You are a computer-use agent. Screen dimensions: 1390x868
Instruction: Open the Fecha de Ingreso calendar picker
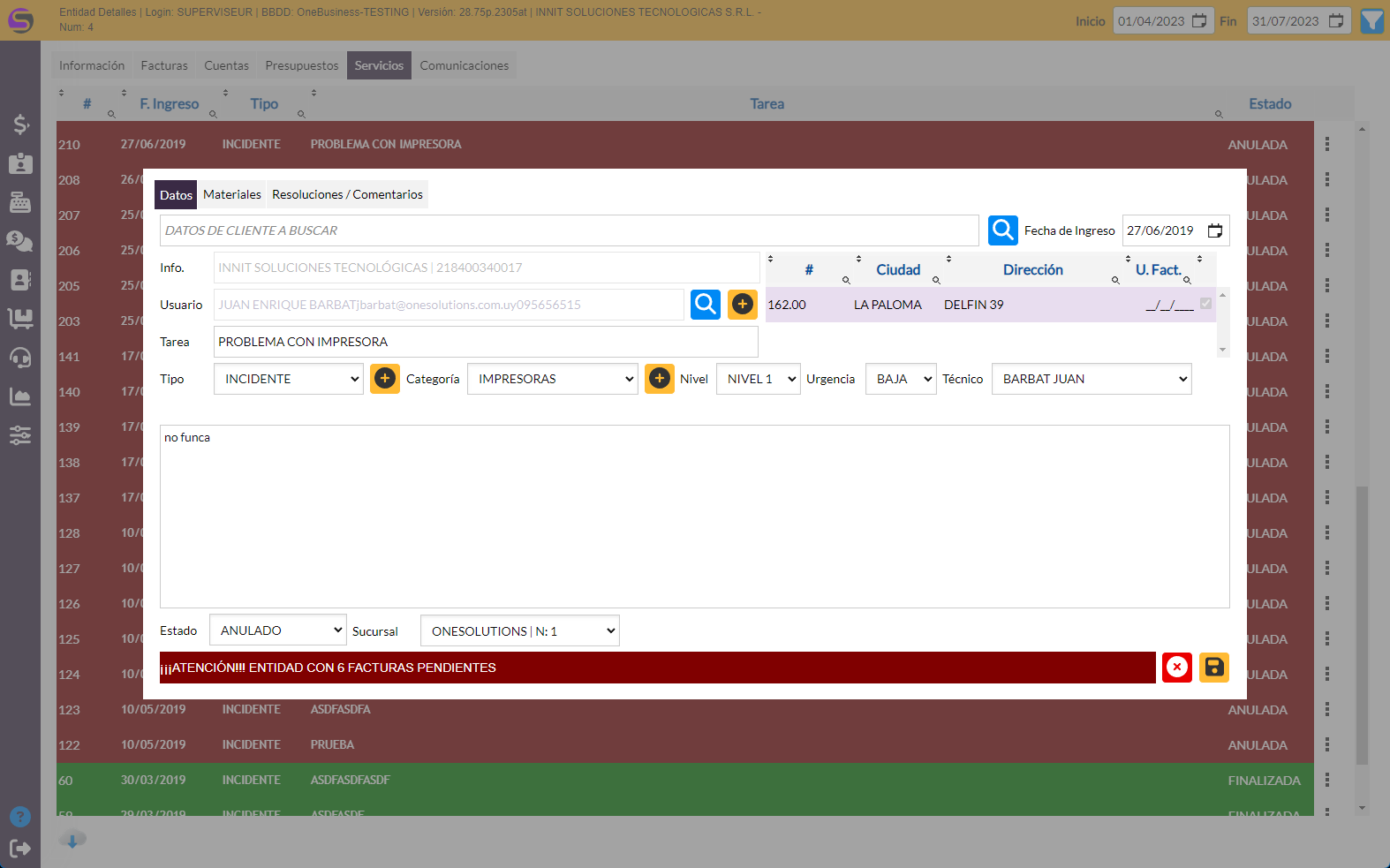click(1215, 230)
